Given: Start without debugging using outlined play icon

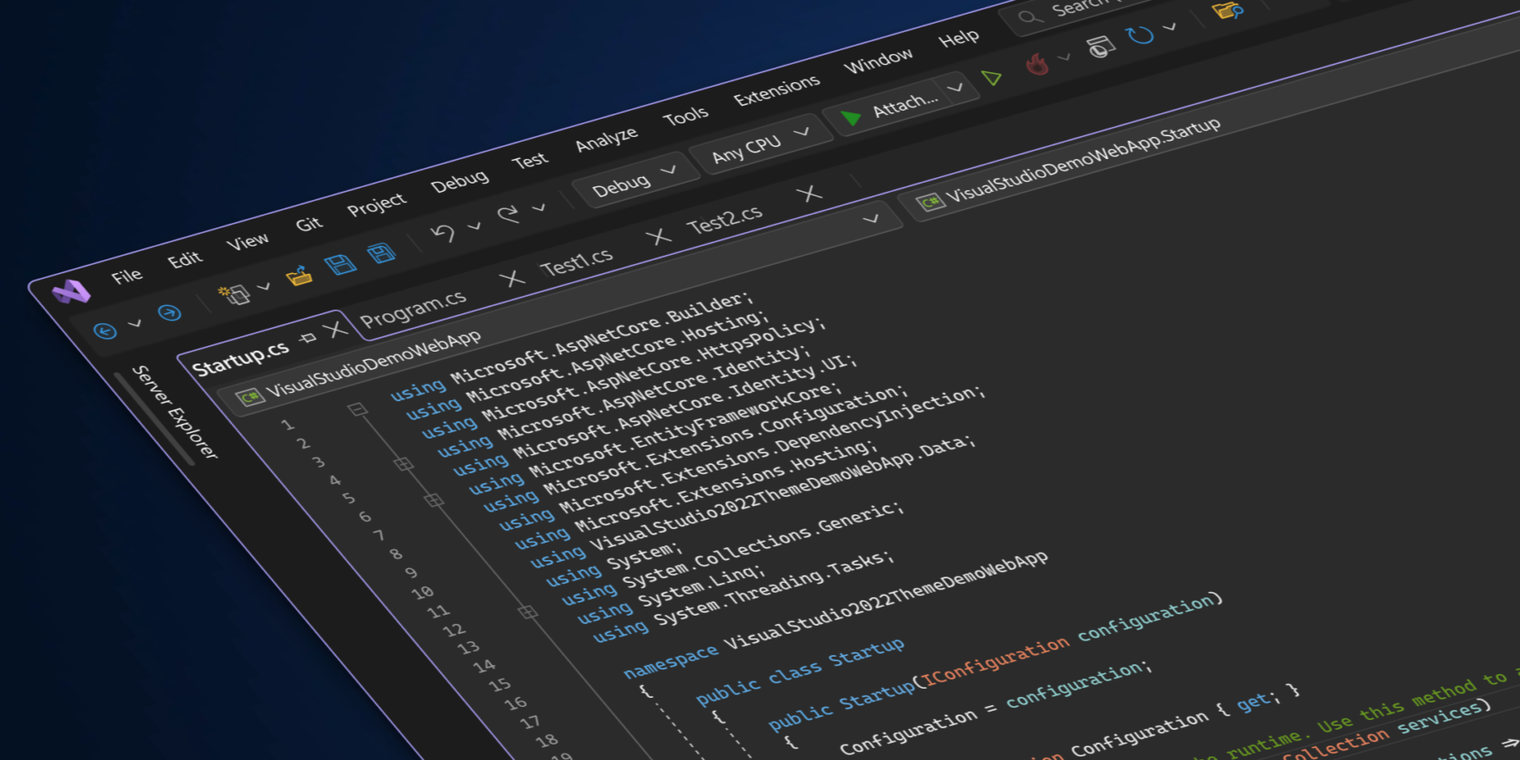Looking at the screenshot, I should [x=991, y=77].
